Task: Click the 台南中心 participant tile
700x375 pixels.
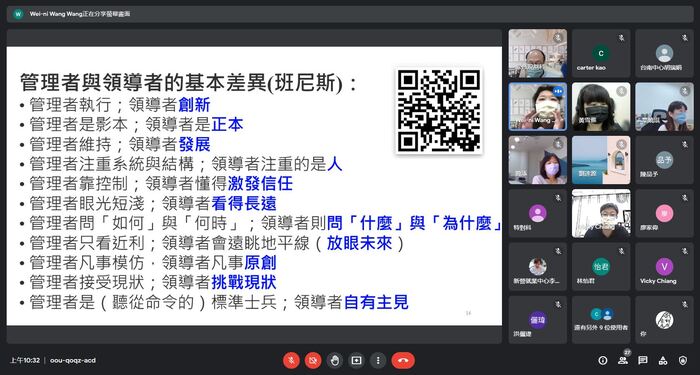Action: (664, 54)
